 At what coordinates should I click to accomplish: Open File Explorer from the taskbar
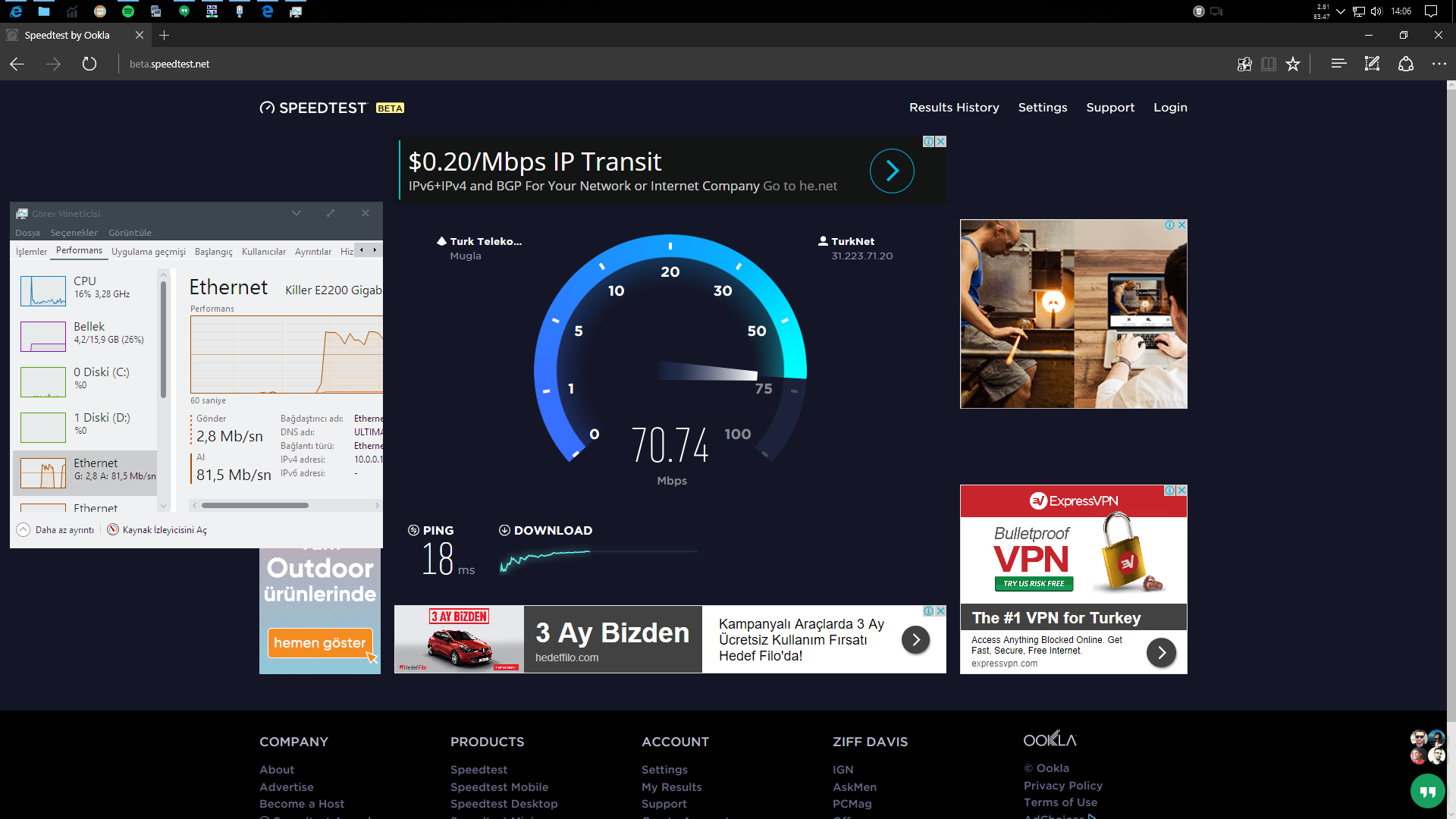(44, 11)
